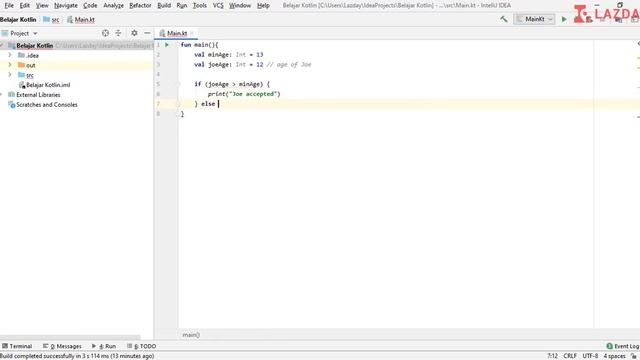
Task: Click the horizontal scrollbar of Project panel
Action: pyautogui.click(x=70, y=338)
